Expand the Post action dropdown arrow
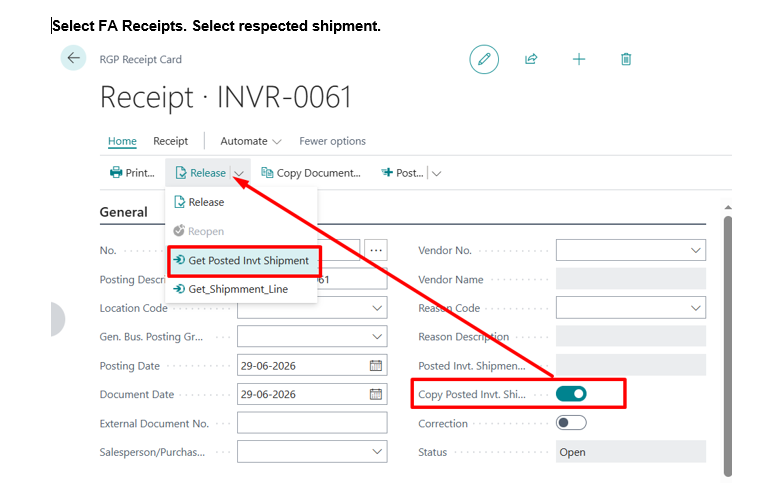The height and width of the screenshot is (501, 771). click(437, 173)
